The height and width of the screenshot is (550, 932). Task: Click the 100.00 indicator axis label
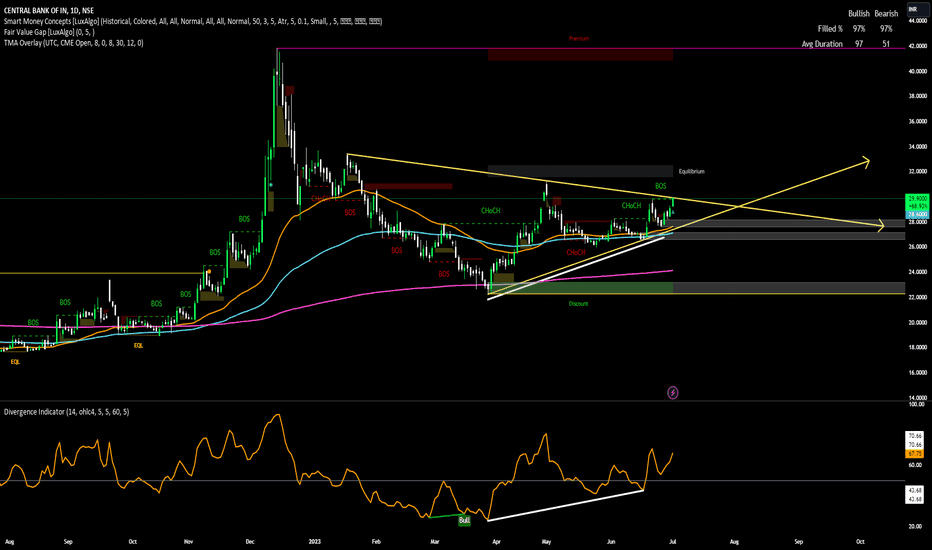tap(917, 404)
